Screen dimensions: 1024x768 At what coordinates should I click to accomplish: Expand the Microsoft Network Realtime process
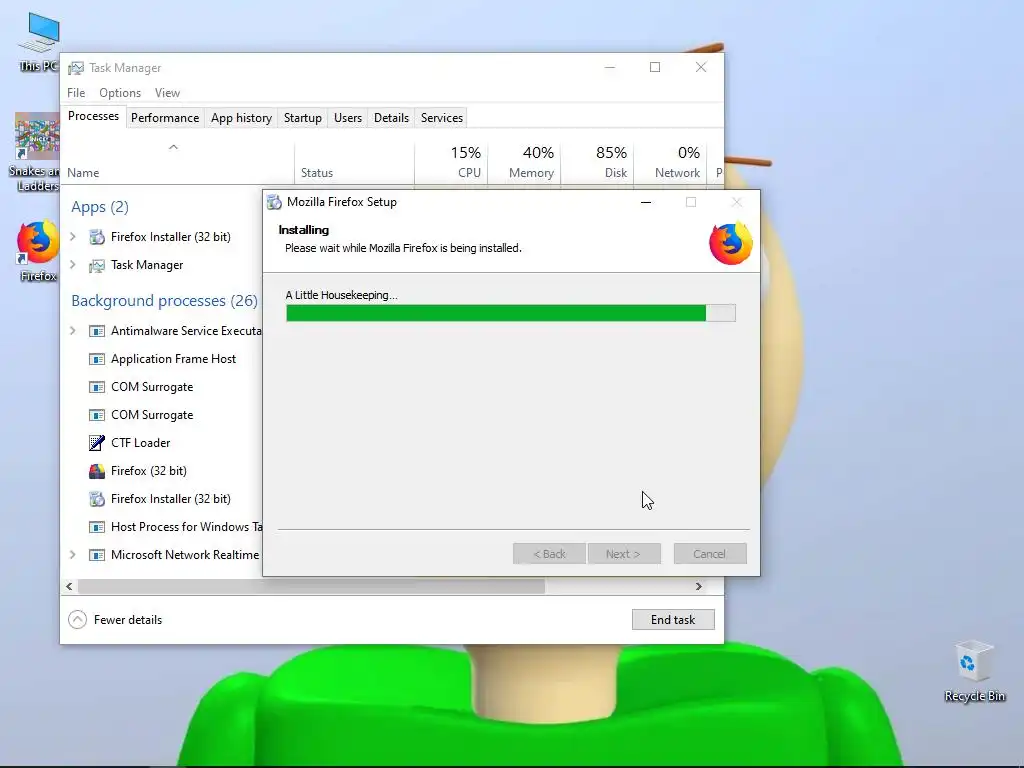[x=72, y=555]
